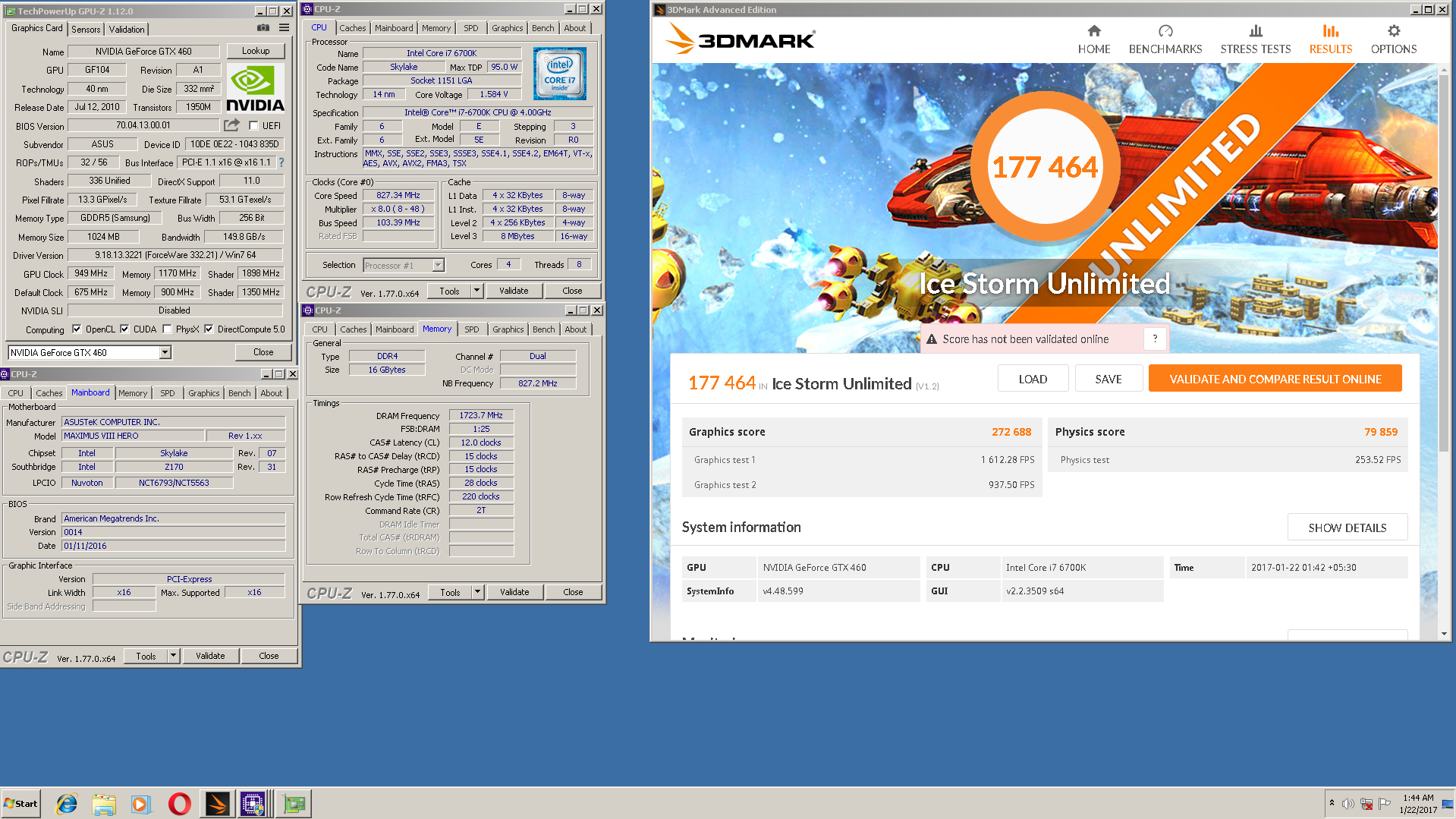Viewport: 1456px width, 819px height.
Task: Click the Tools button in Mainboard CPU-Z window
Action: pyautogui.click(x=146, y=656)
